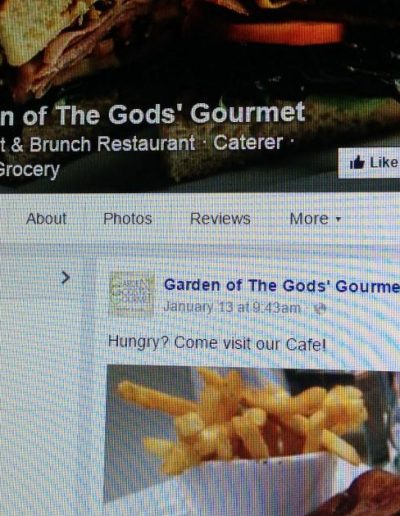Go to the Reviews tab

click(x=220, y=219)
